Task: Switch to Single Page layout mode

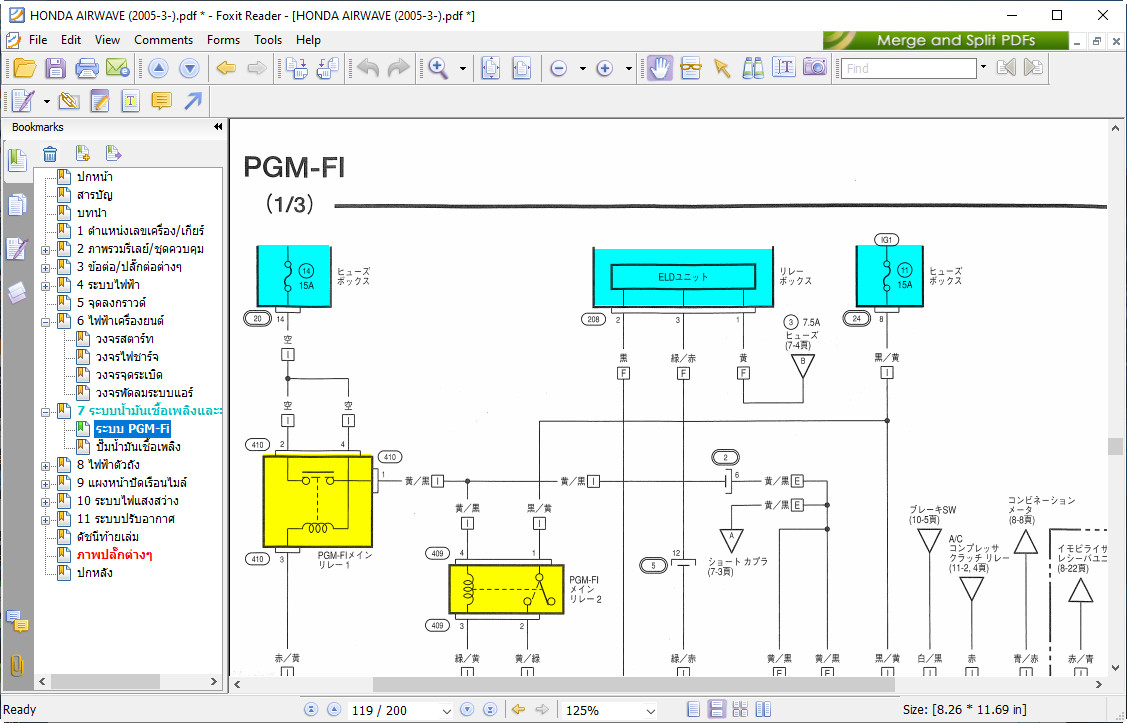Action: coord(694,710)
